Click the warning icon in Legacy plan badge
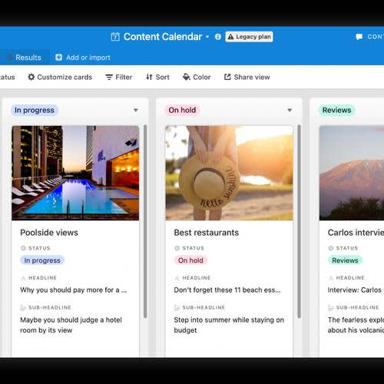384x384 pixels. pyautogui.click(x=231, y=37)
